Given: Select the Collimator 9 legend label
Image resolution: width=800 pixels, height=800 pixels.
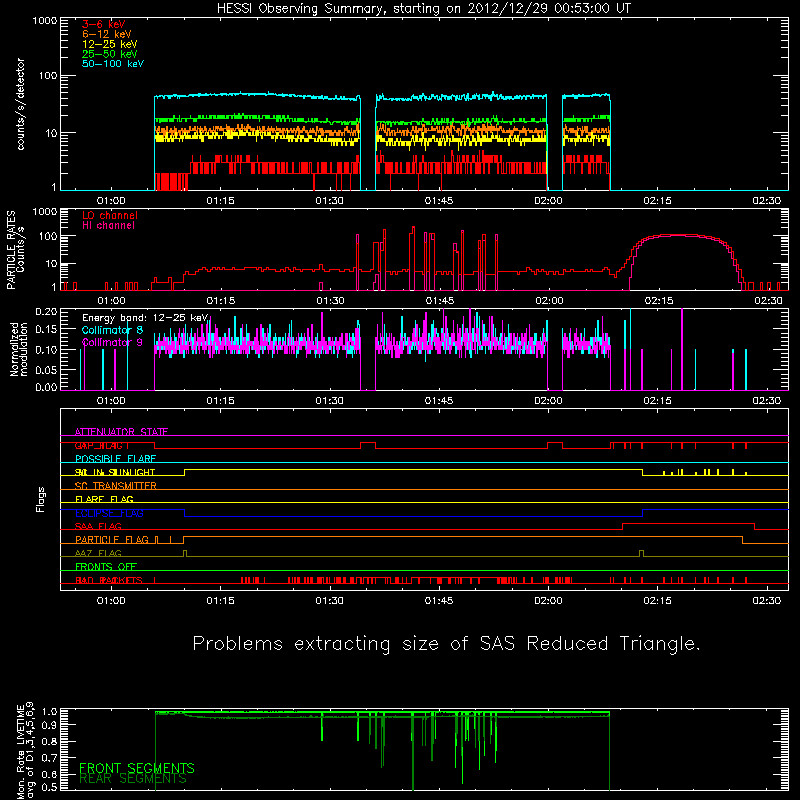Looking at the screenshot, I should (112, 342).
